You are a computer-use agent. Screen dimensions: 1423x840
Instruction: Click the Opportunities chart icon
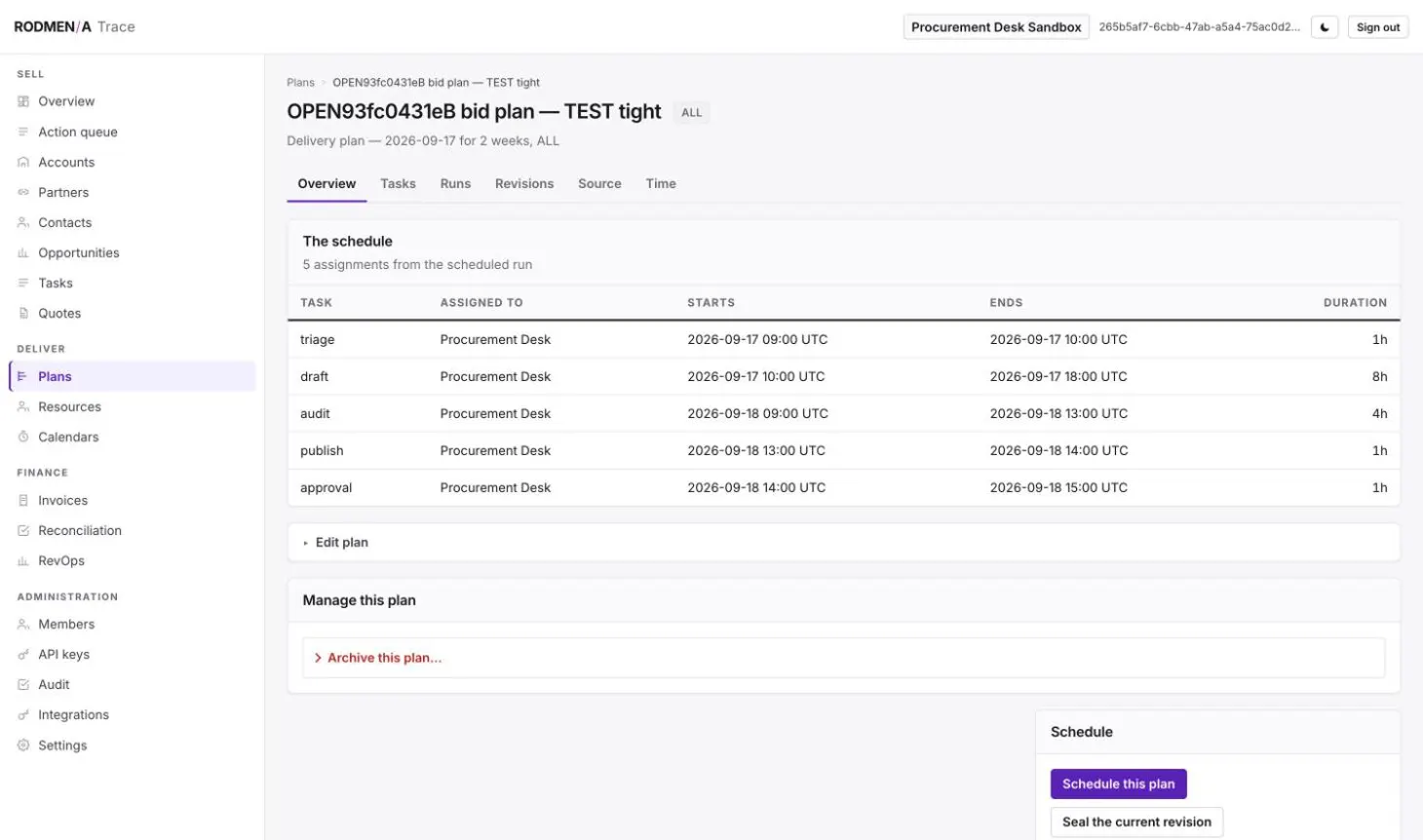pyautogui.click(x=23, y=252)
